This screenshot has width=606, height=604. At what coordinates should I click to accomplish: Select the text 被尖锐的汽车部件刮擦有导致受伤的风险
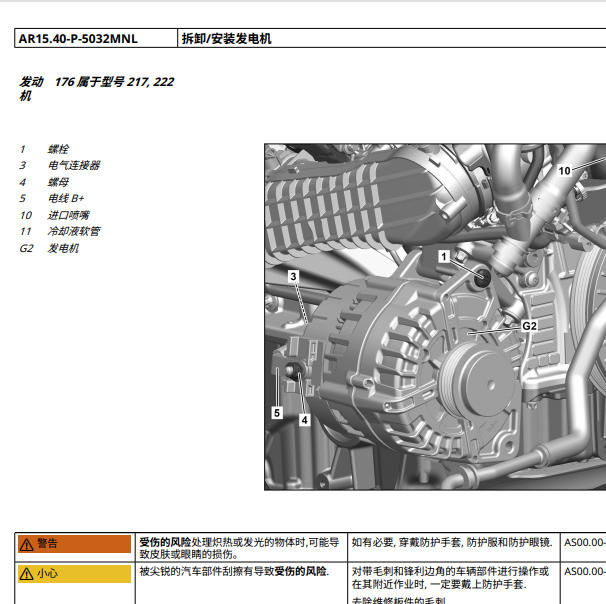[x=234, y=571]
